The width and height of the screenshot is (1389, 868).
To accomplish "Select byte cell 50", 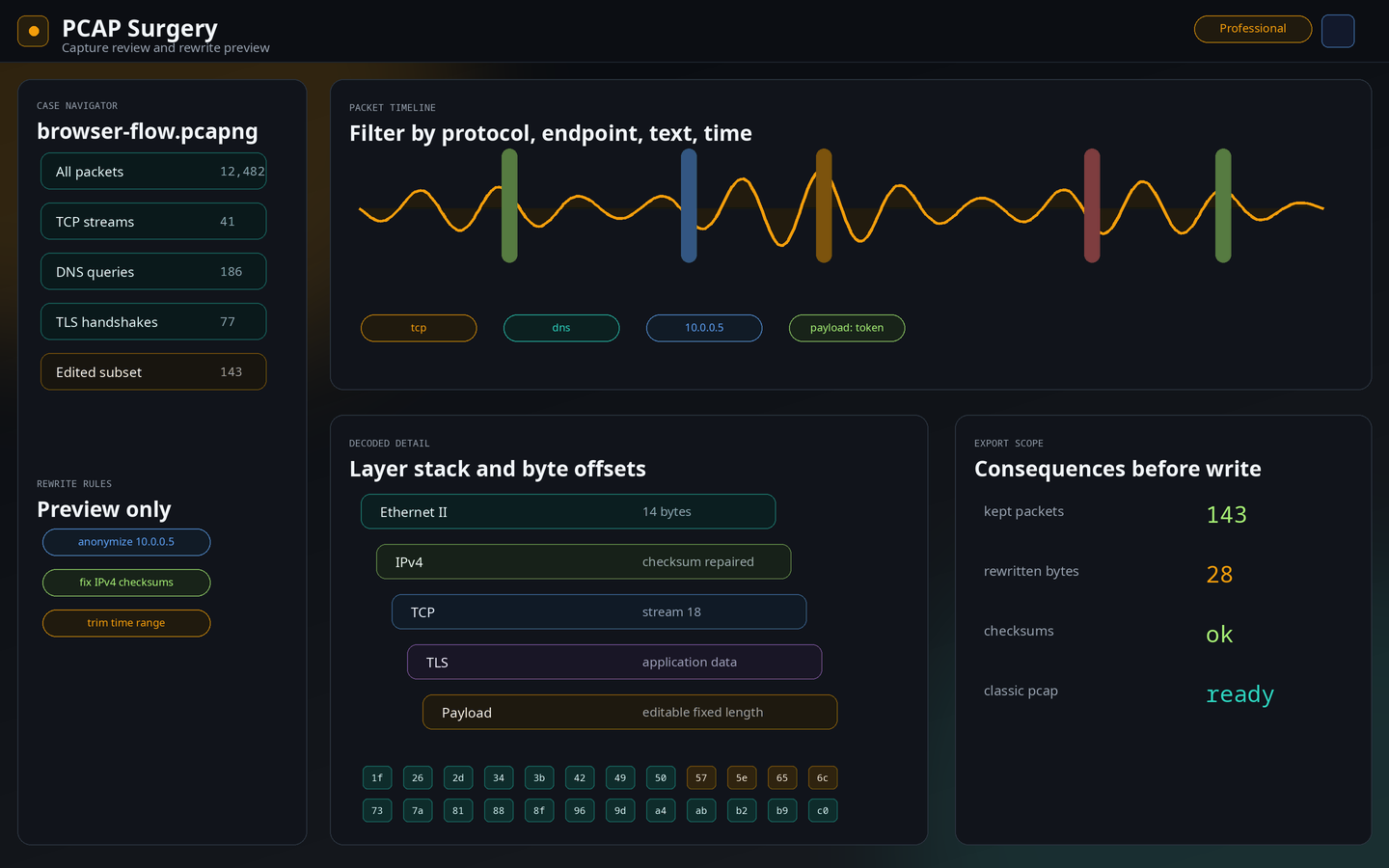I will click(x=661, y=778).
